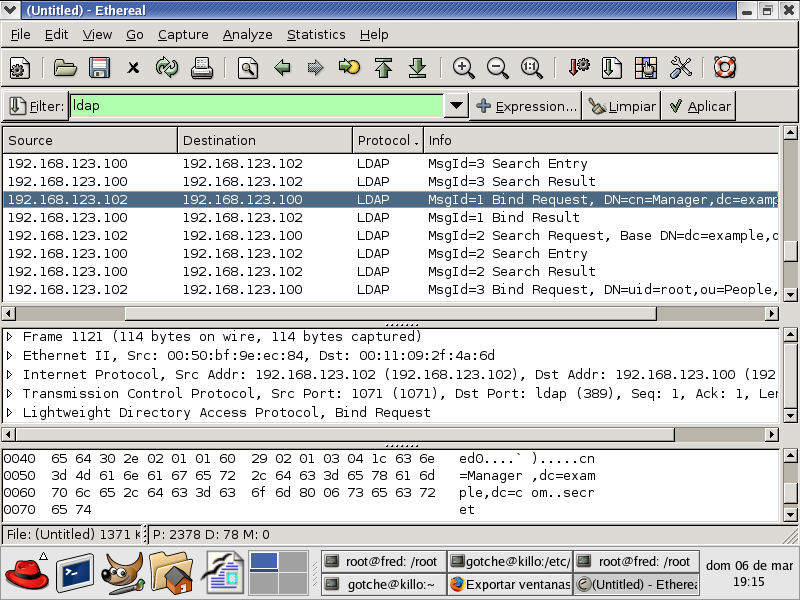
Task: Launch GIMP from the panel
Action: pos(122,573)
